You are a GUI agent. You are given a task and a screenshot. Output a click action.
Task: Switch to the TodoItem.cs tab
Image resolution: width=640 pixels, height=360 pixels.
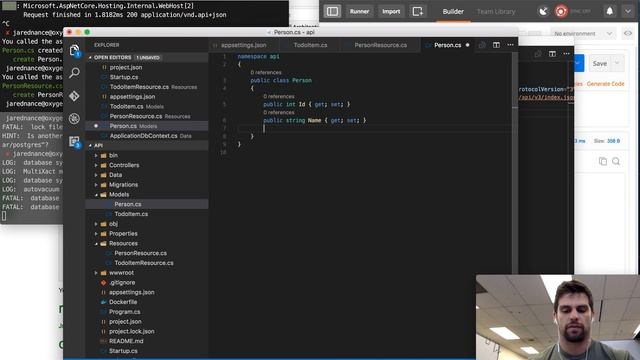[x=310, y=45]
